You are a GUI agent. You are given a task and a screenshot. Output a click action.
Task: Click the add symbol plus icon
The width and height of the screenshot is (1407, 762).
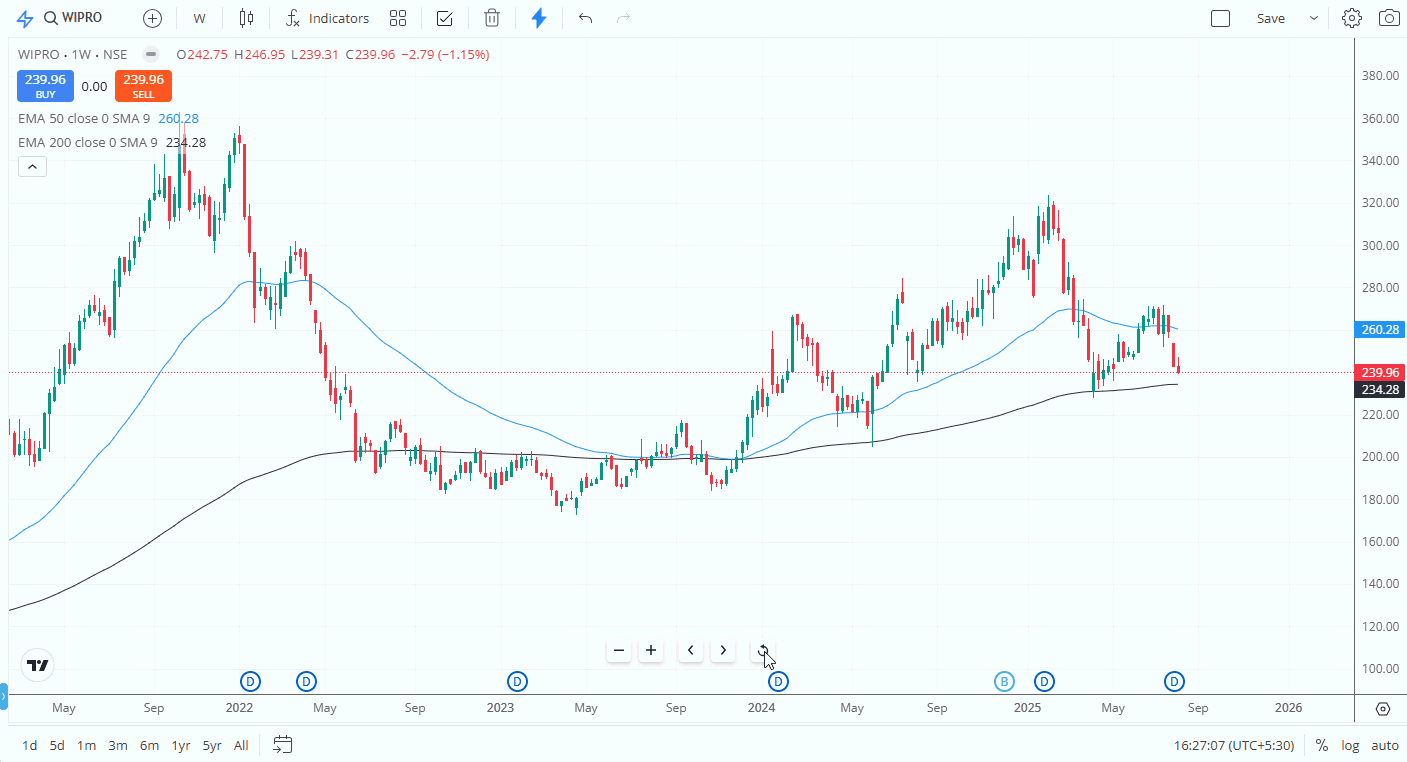click(152, 18)
